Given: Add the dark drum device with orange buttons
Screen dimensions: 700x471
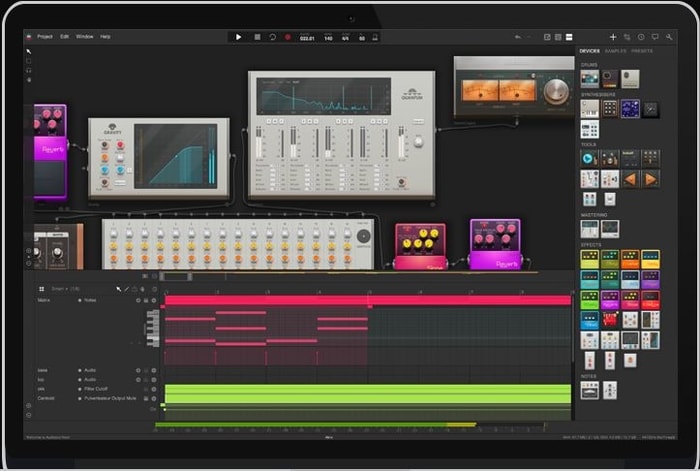Looking at the screenshot, I should (609, 79).
